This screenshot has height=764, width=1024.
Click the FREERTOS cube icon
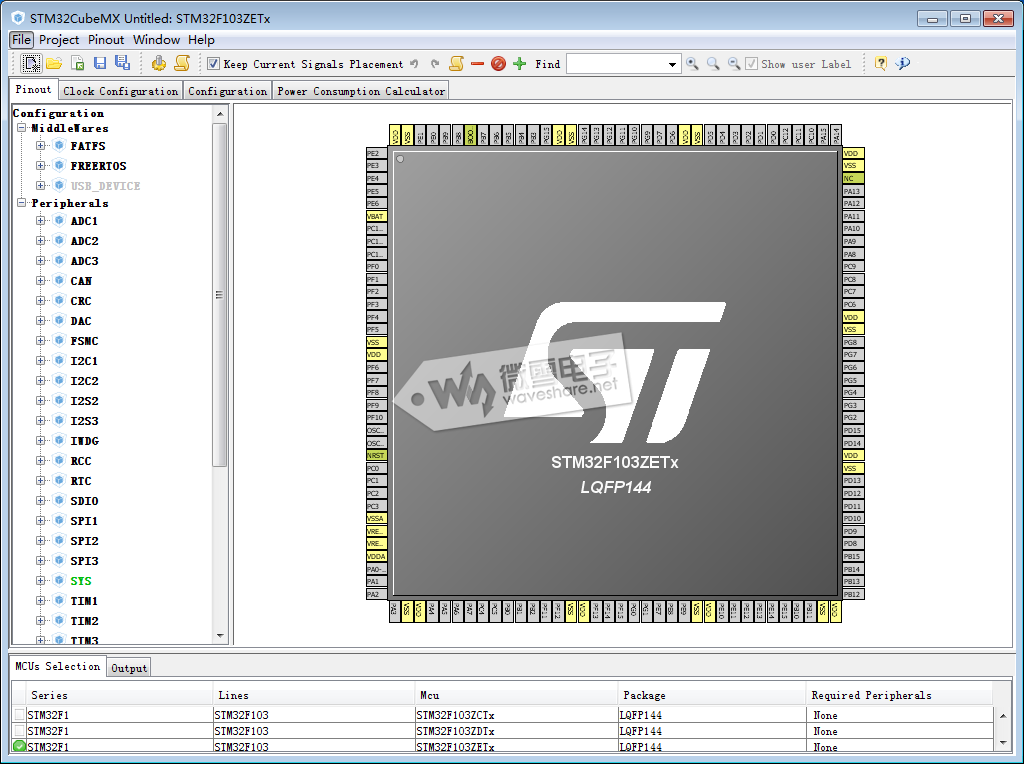click(59, 165)
